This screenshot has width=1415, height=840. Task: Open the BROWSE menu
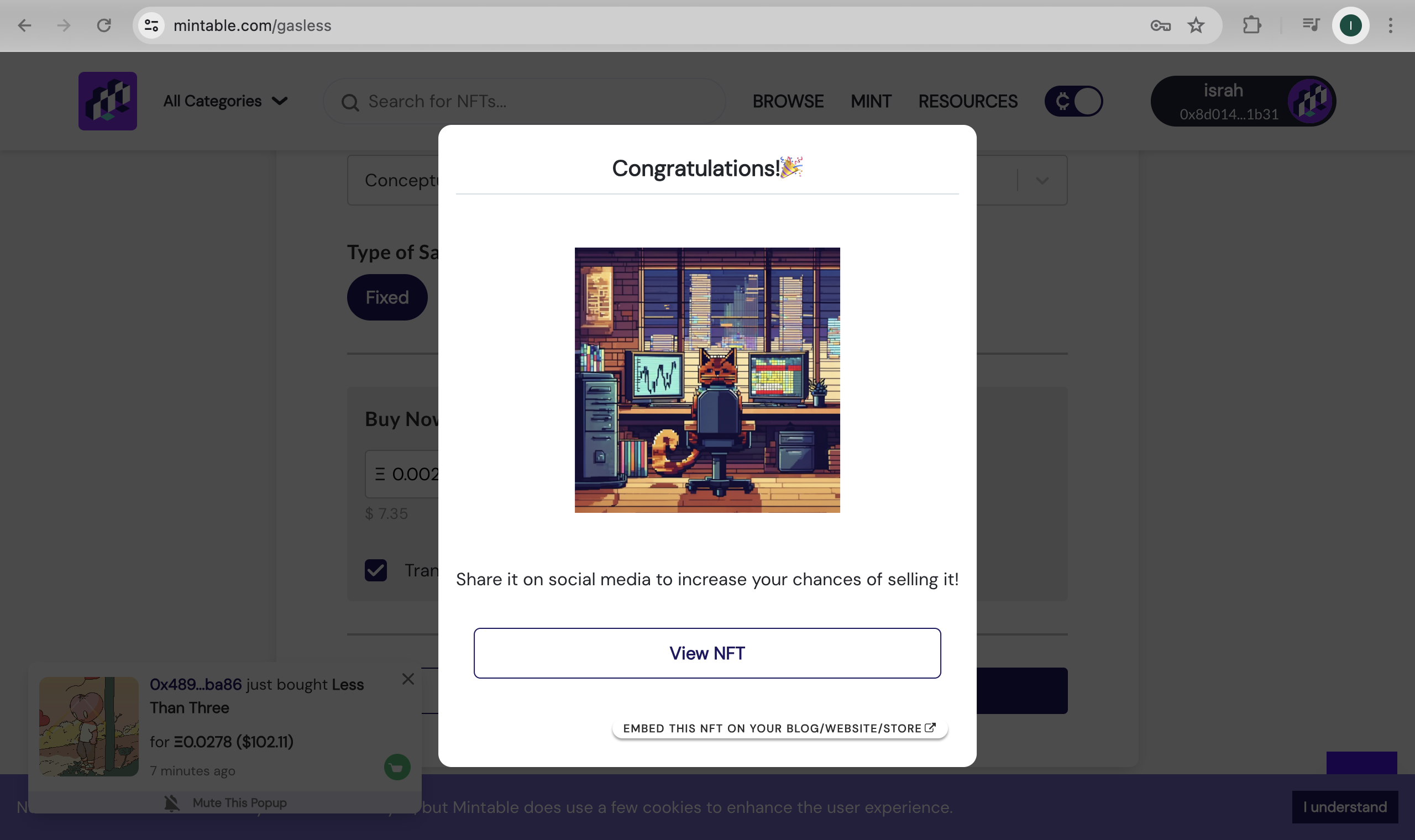tap(788, 101)
